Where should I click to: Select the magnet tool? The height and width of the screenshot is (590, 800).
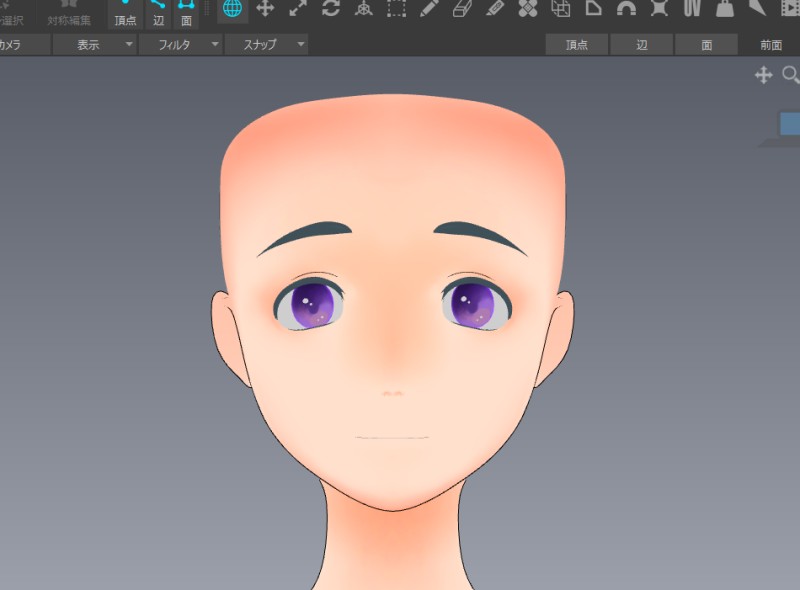point(626,8)
